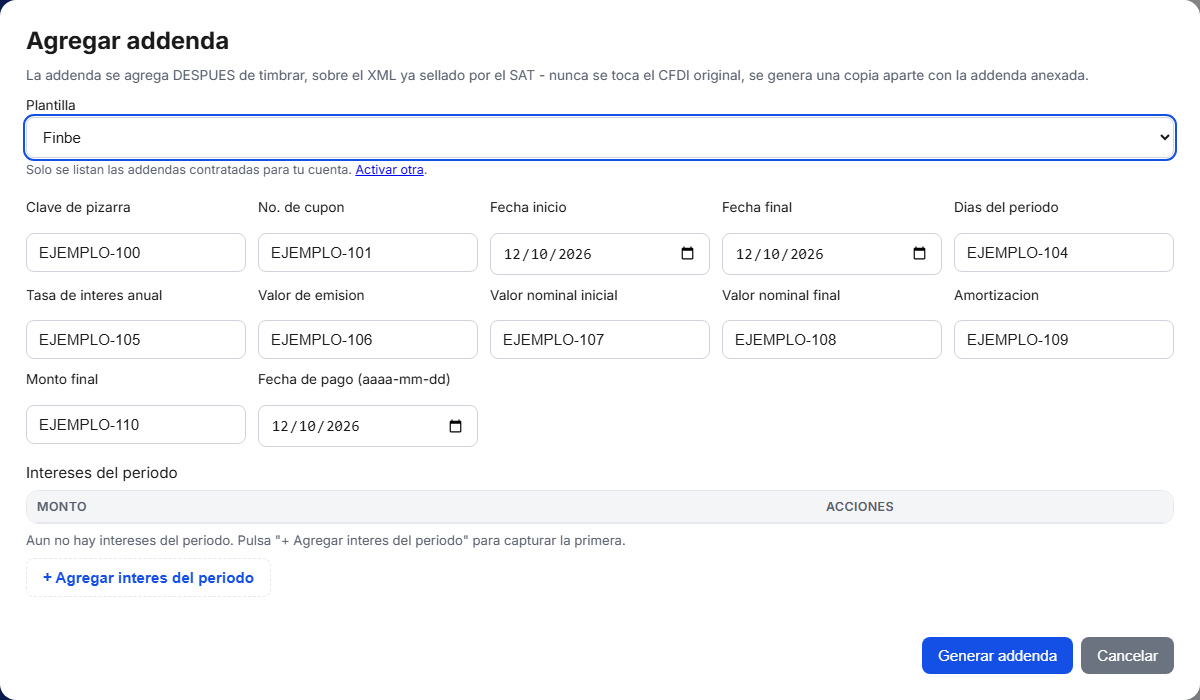Click the Monto final input

point(136,425)
